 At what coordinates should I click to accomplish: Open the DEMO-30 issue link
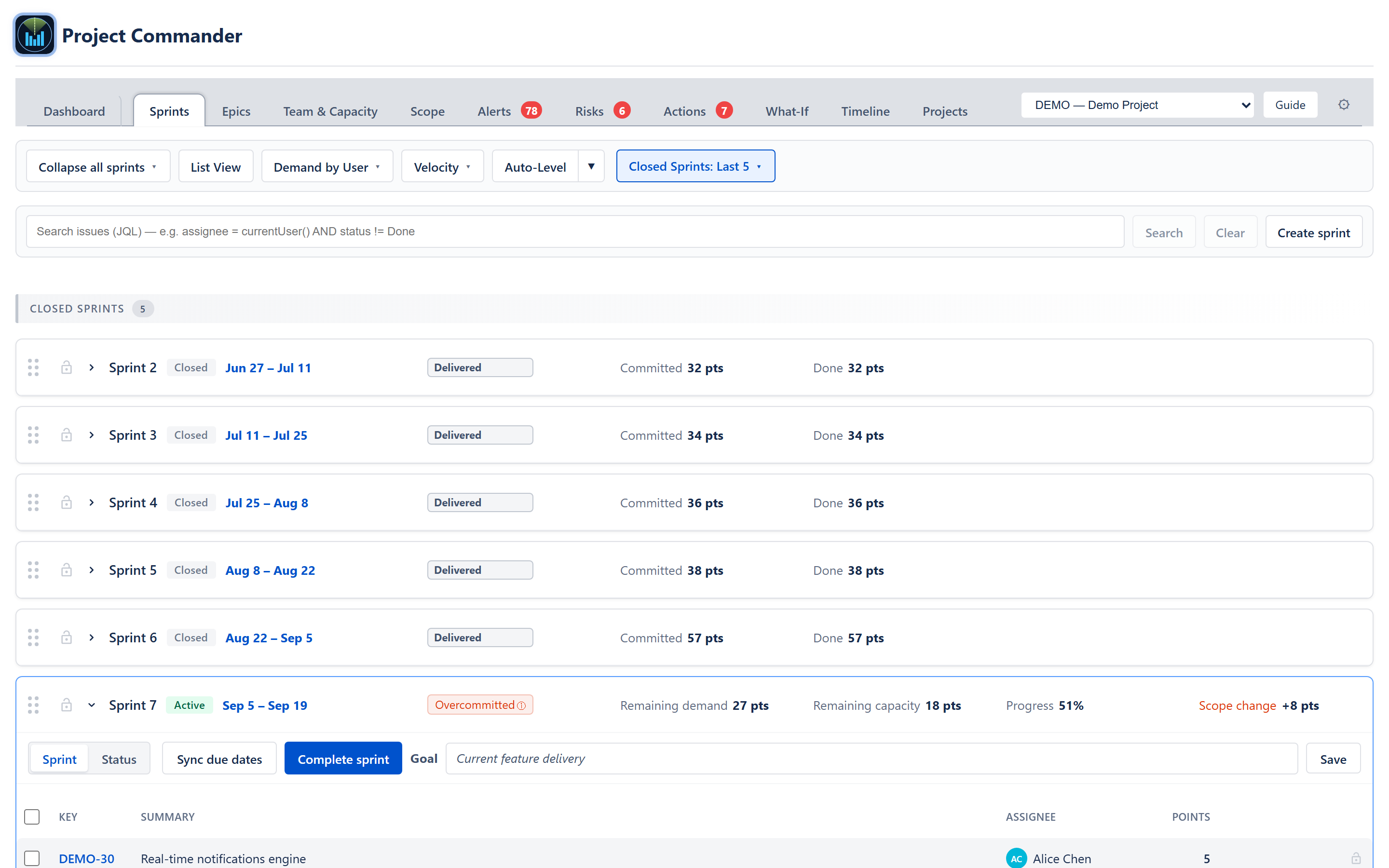coord(87,858)
